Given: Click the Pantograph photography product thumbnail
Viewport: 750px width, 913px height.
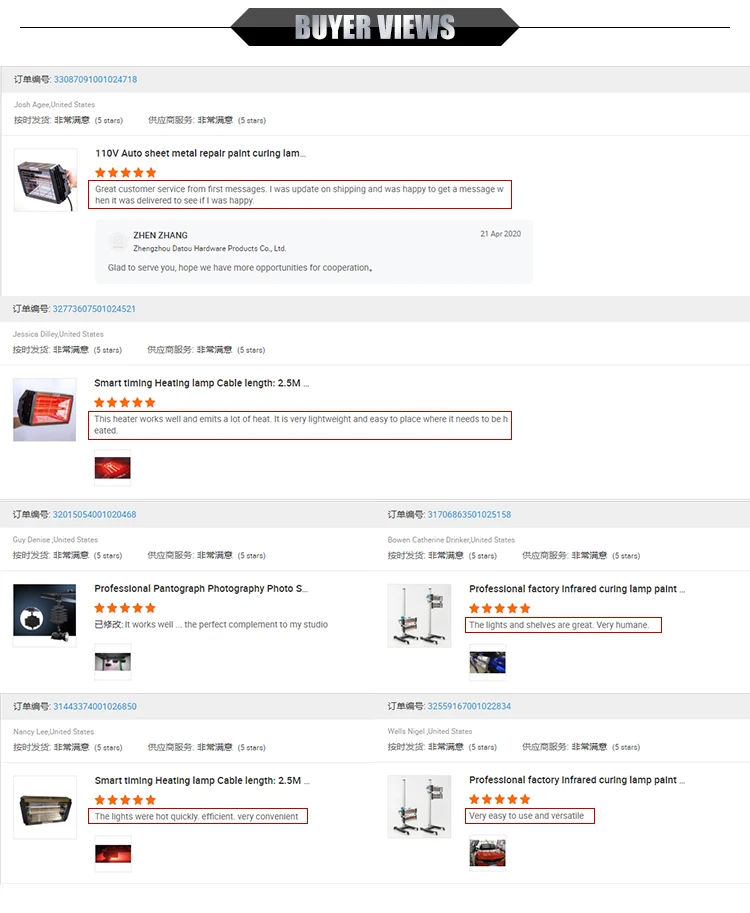Looking at the screenshot, I should tap(44, 615).
